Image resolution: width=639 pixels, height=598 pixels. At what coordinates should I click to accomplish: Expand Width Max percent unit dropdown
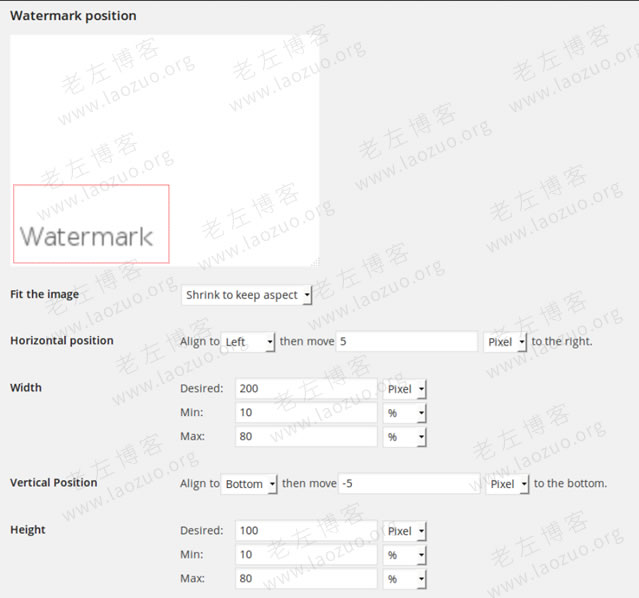tap(405, 437)
